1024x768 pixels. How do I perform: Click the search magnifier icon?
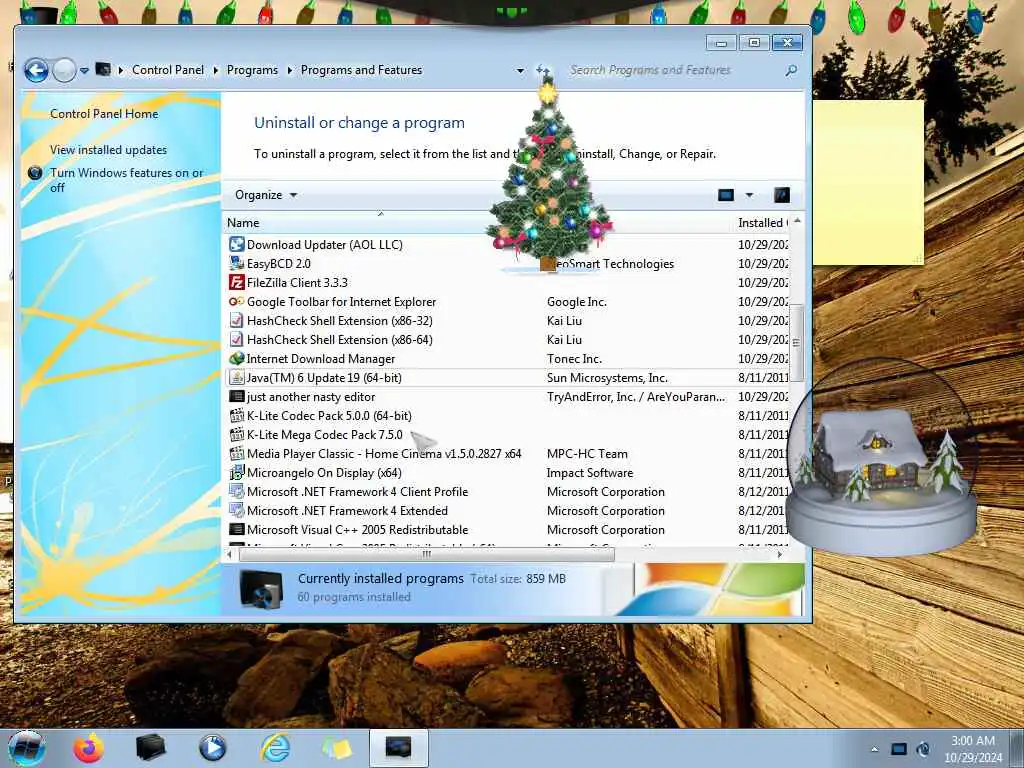pyautogui.click(x=791, y=70)
